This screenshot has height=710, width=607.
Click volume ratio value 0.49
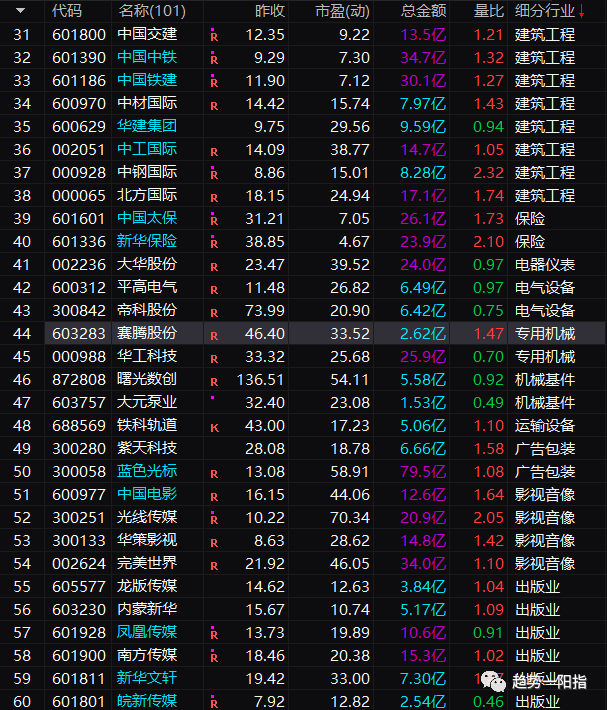click(488, 403)
